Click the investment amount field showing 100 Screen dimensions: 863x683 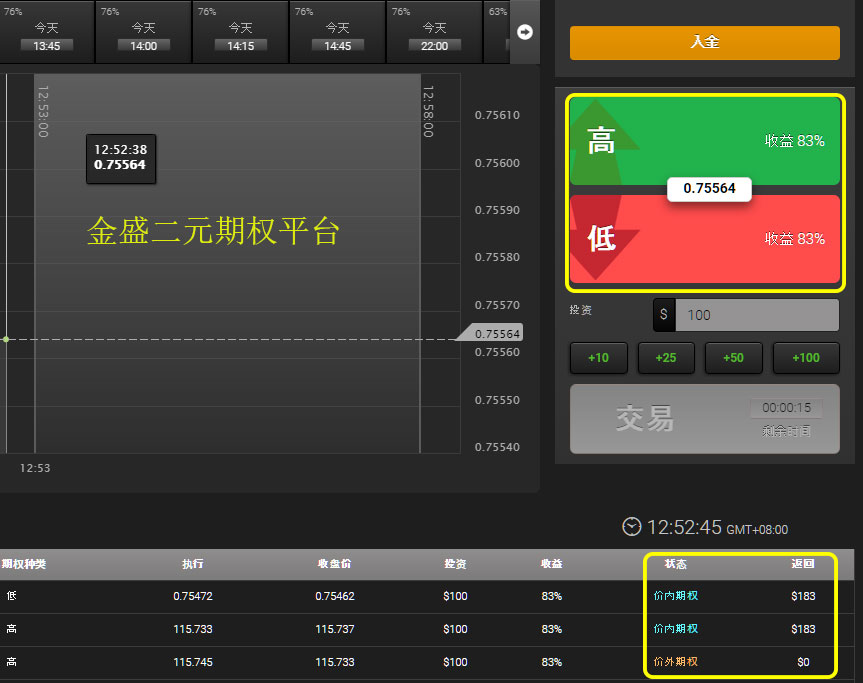[x=757, y=315]
